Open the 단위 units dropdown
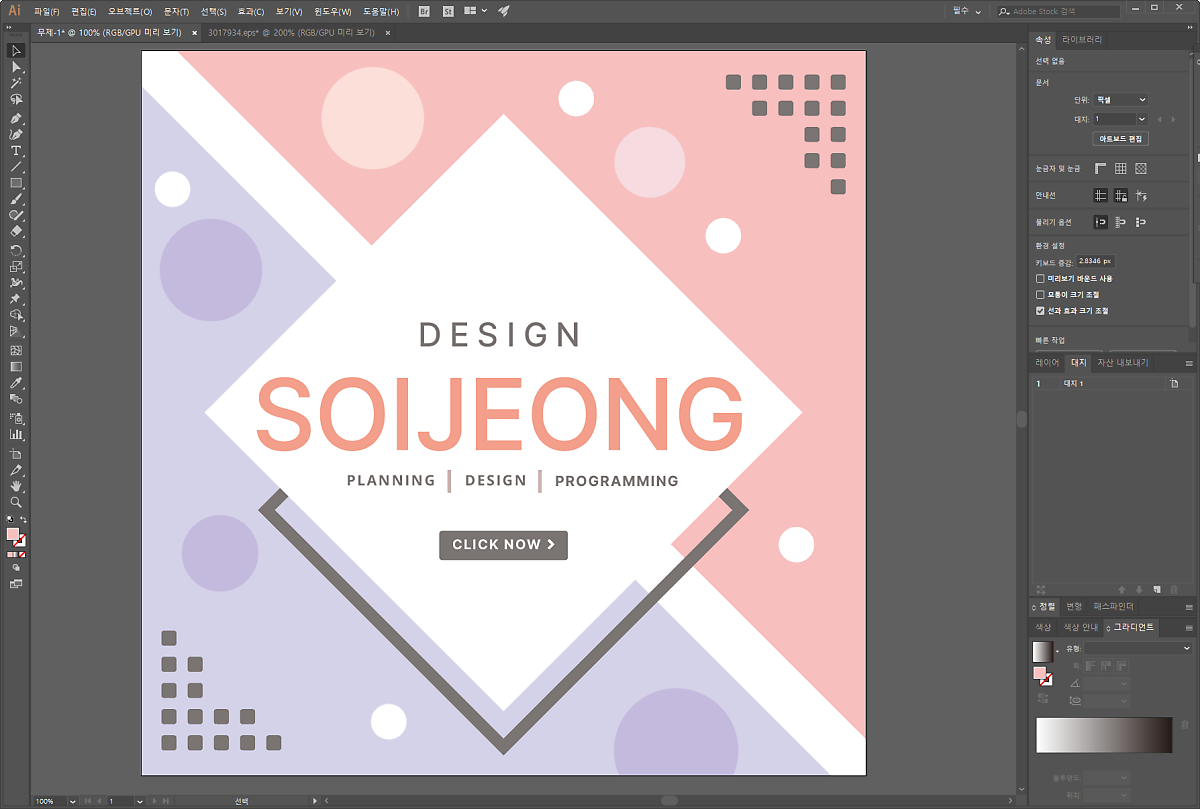1200x809 pixels. click(1120, 100)
